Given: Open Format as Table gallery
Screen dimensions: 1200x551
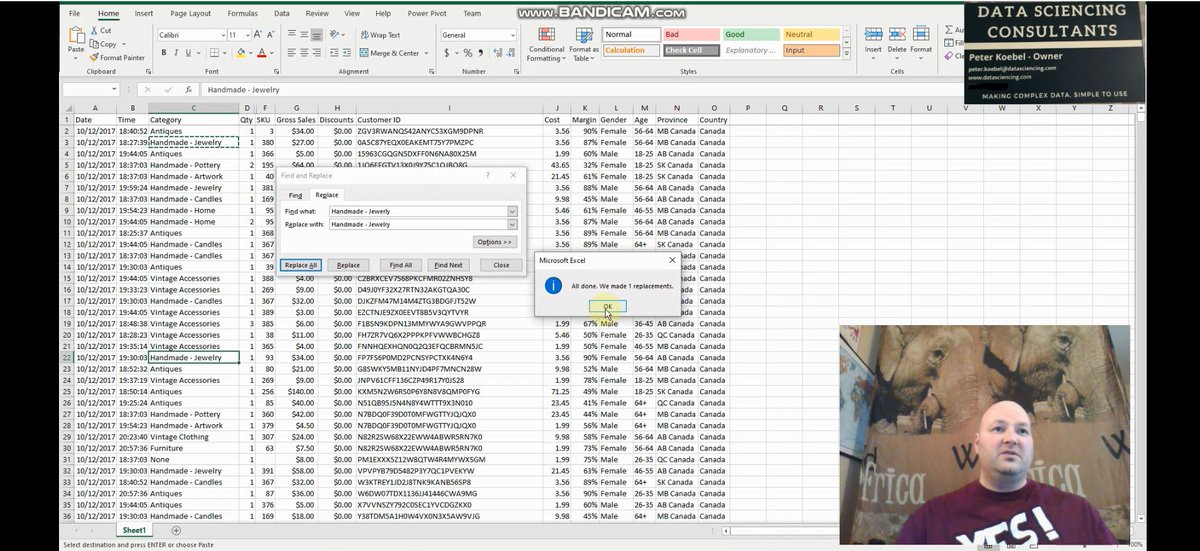Looking at the screenshot, I should point(583,44).
